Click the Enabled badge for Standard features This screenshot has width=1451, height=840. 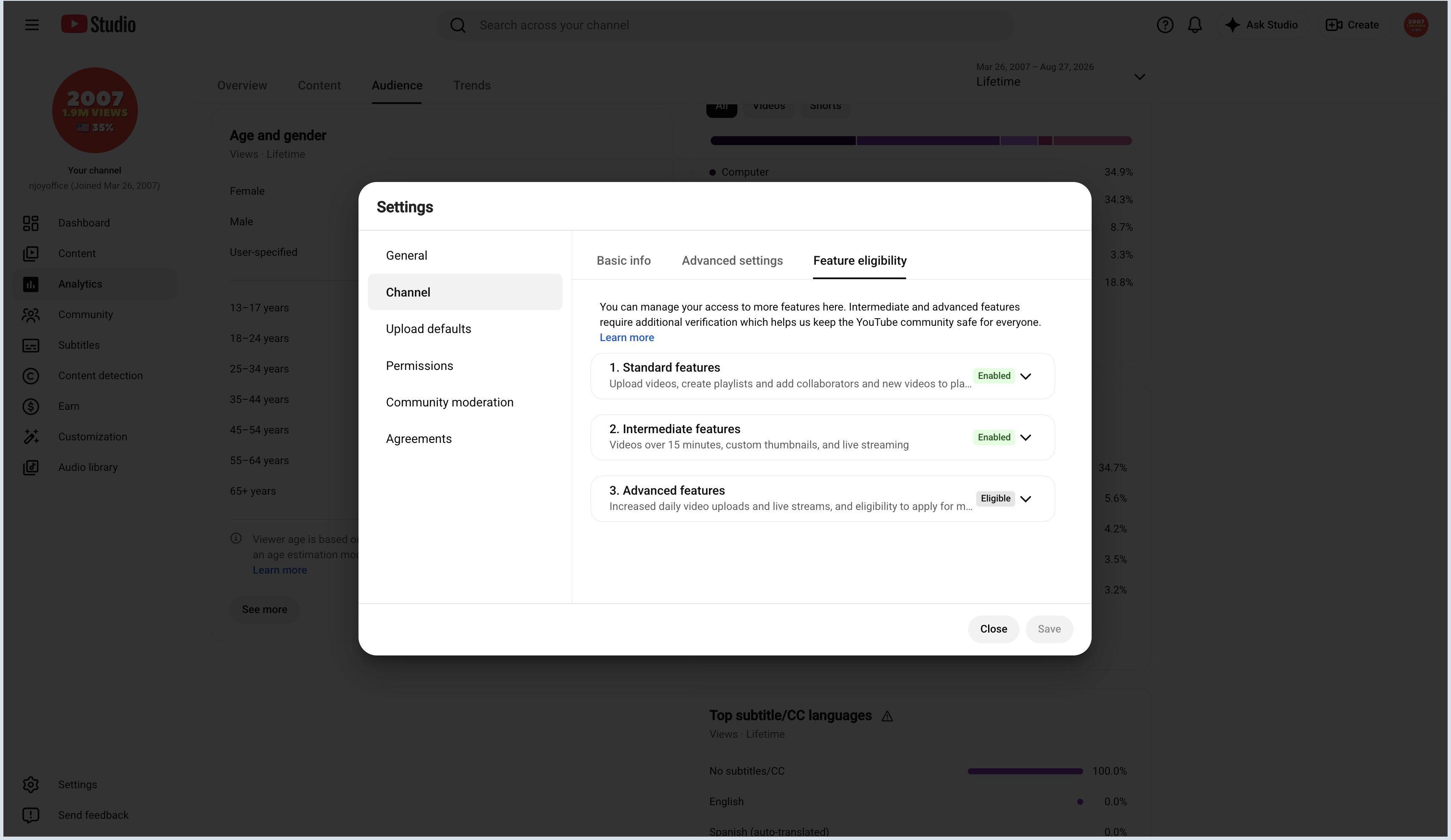(x=994, y=376)
